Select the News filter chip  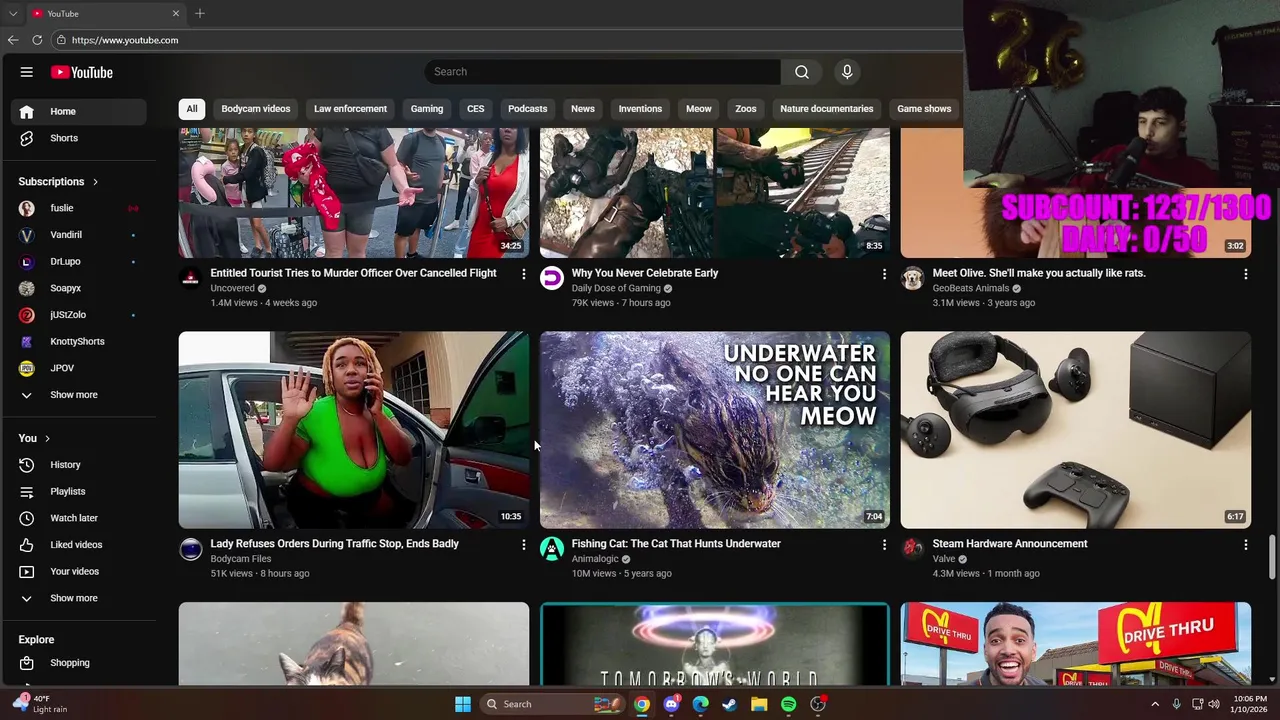click(583, 109)
